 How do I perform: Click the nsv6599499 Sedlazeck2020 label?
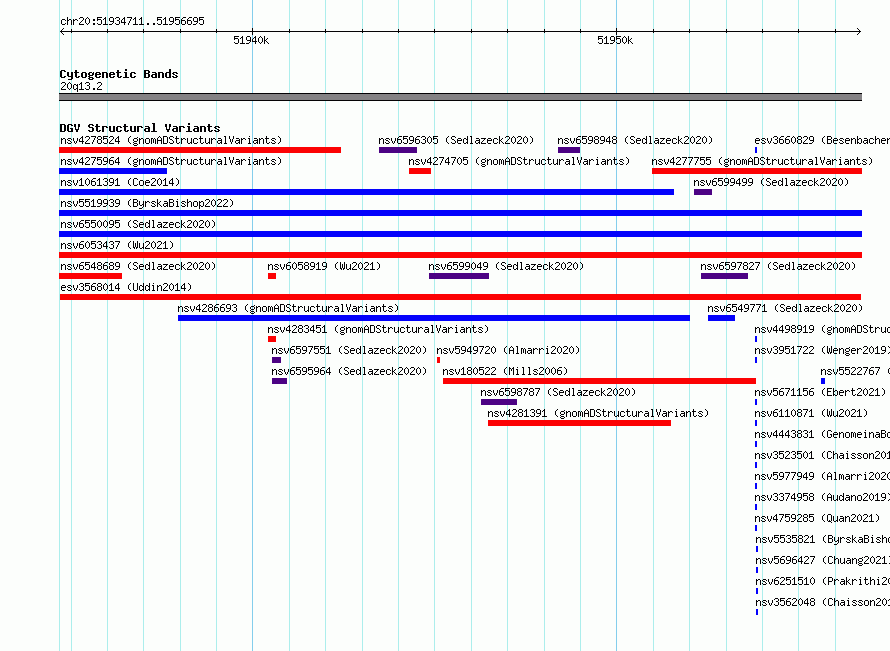tap(771, 182)
